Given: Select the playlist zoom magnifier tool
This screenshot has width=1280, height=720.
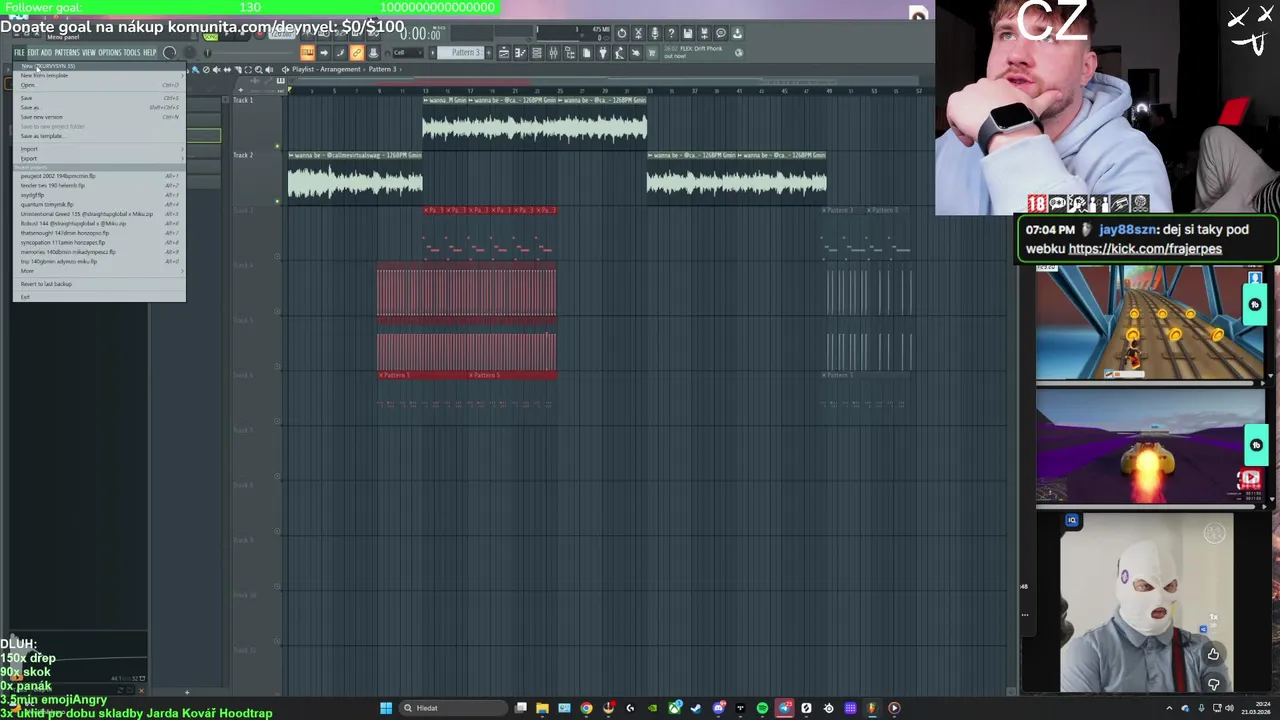Looking at the screenshot, I should click(x=258, y=70).
